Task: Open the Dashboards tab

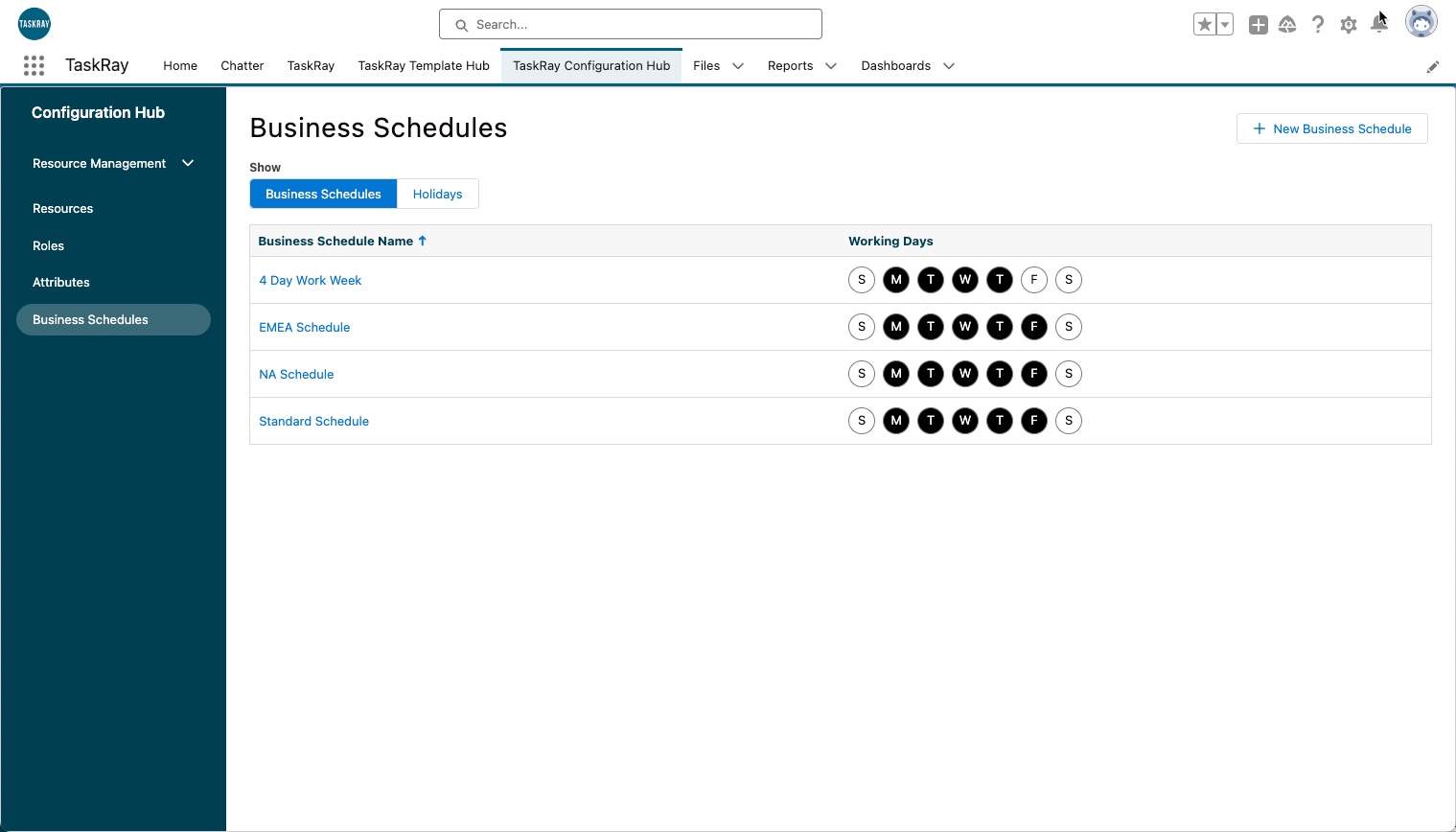Action: tap(895, 66)
